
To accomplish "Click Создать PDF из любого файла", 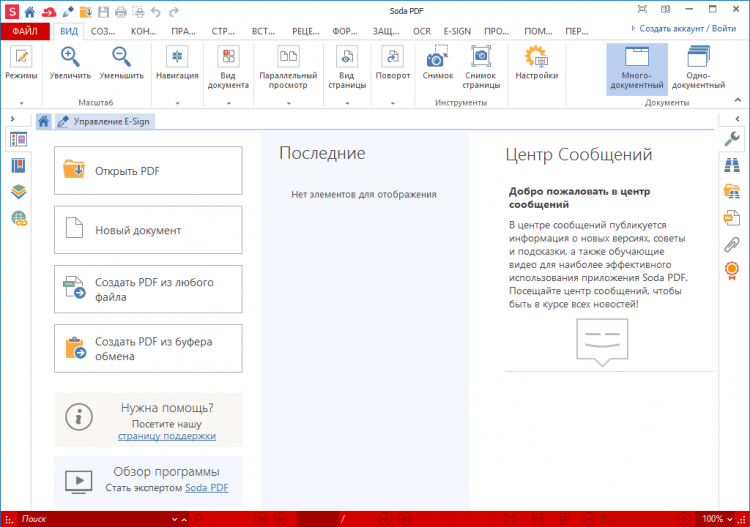I will pos(148,289).
